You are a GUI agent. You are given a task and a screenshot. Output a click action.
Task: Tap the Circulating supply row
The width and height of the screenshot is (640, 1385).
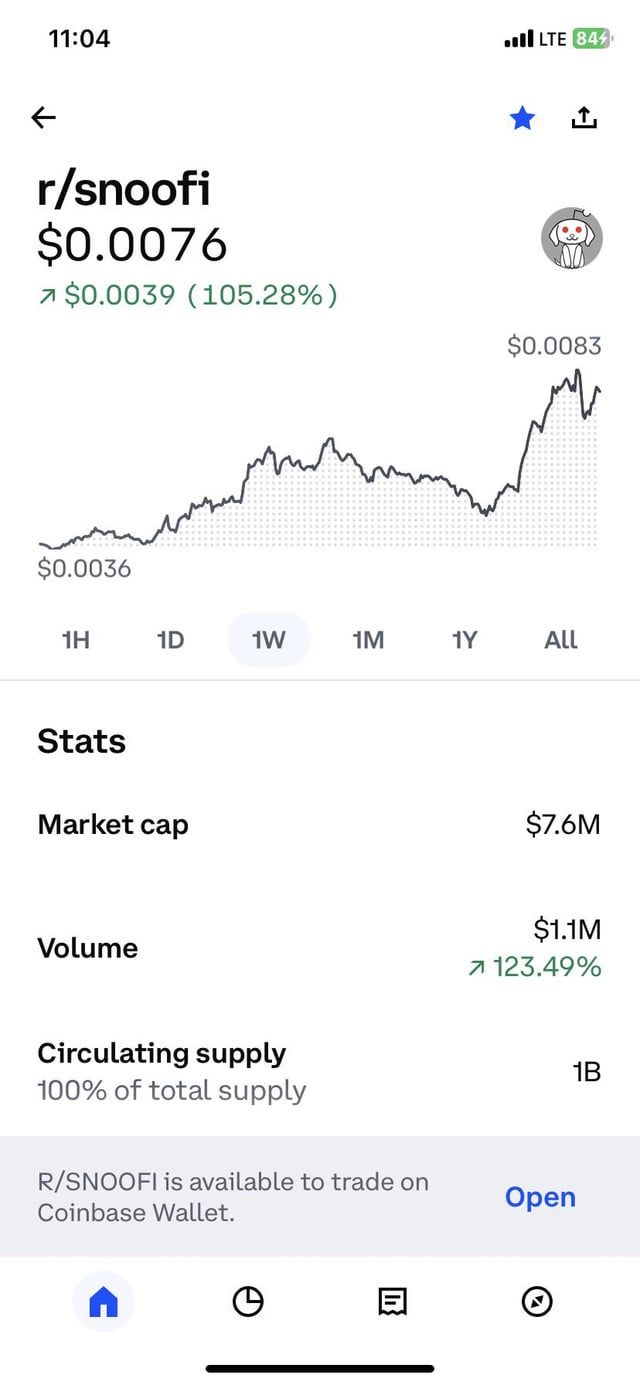320,1071
